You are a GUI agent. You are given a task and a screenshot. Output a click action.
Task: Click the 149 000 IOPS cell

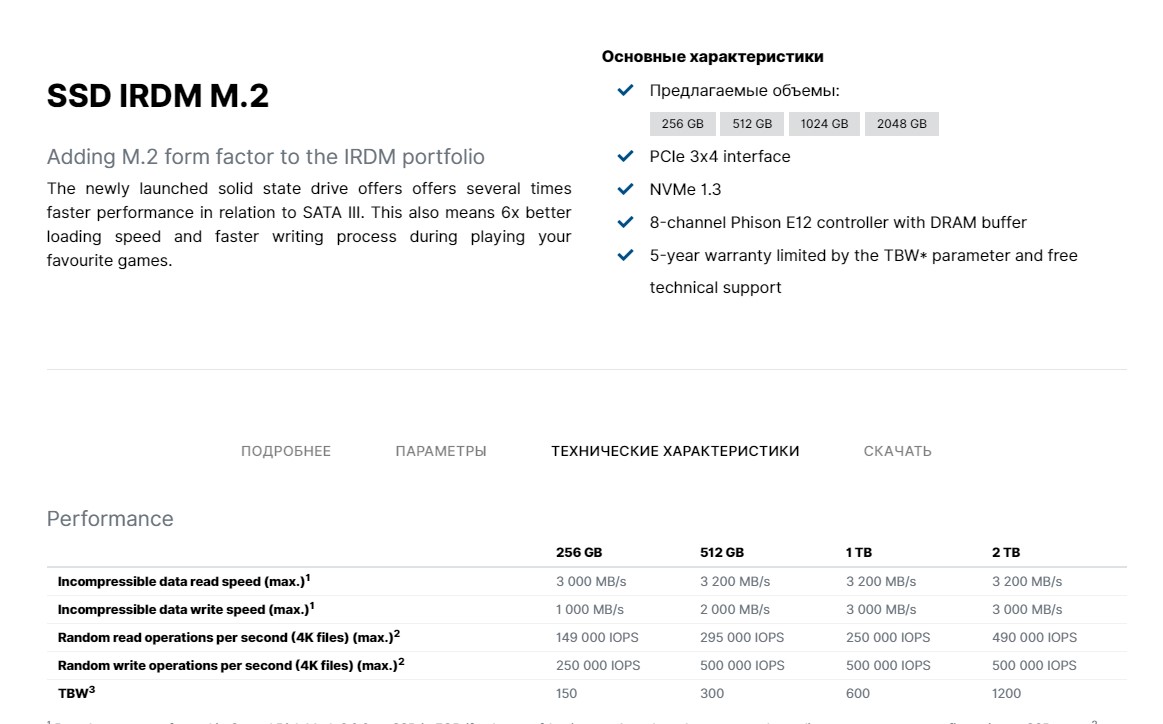tap(597, 637)
